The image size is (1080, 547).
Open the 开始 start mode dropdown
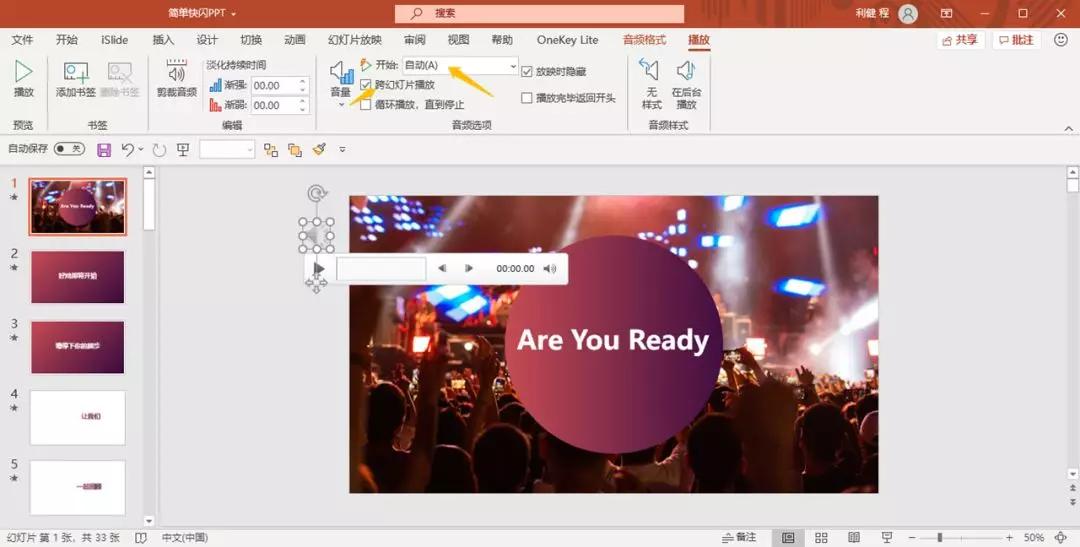[513, 66]
